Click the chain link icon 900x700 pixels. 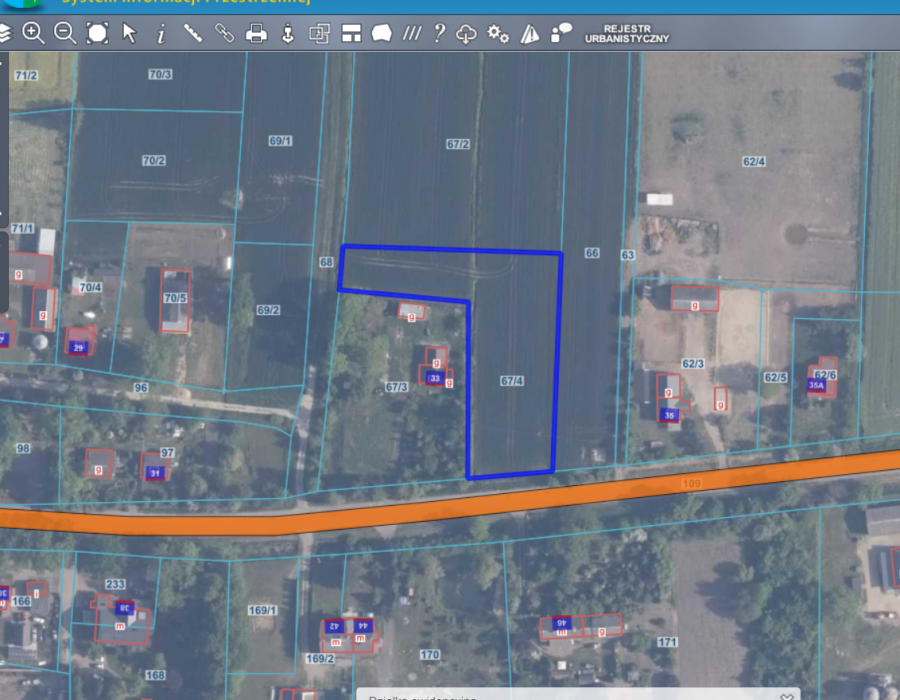click(x=224, y=33)
